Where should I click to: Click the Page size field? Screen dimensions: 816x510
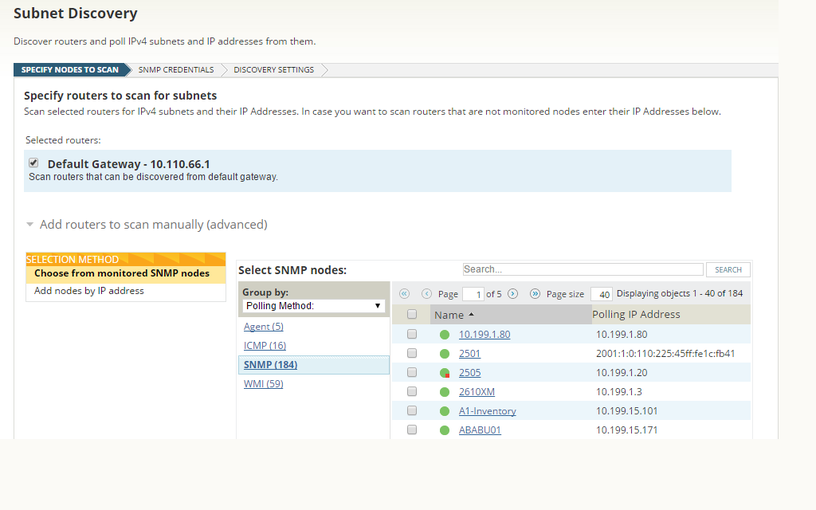pyautogui.click(x=602, y=295)
